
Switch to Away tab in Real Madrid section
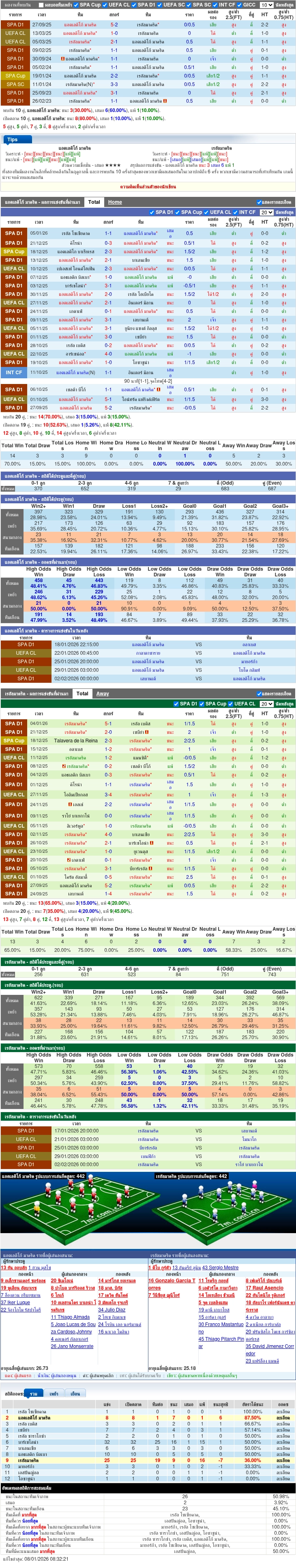pos(103,693)
